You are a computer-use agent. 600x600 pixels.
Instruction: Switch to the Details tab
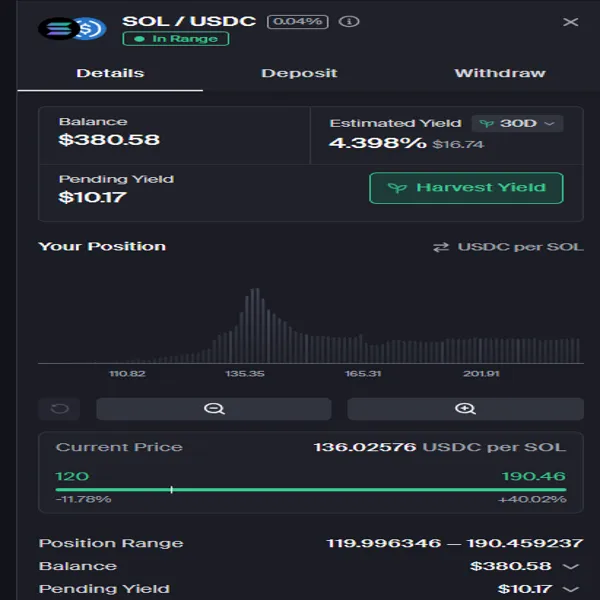110,73
